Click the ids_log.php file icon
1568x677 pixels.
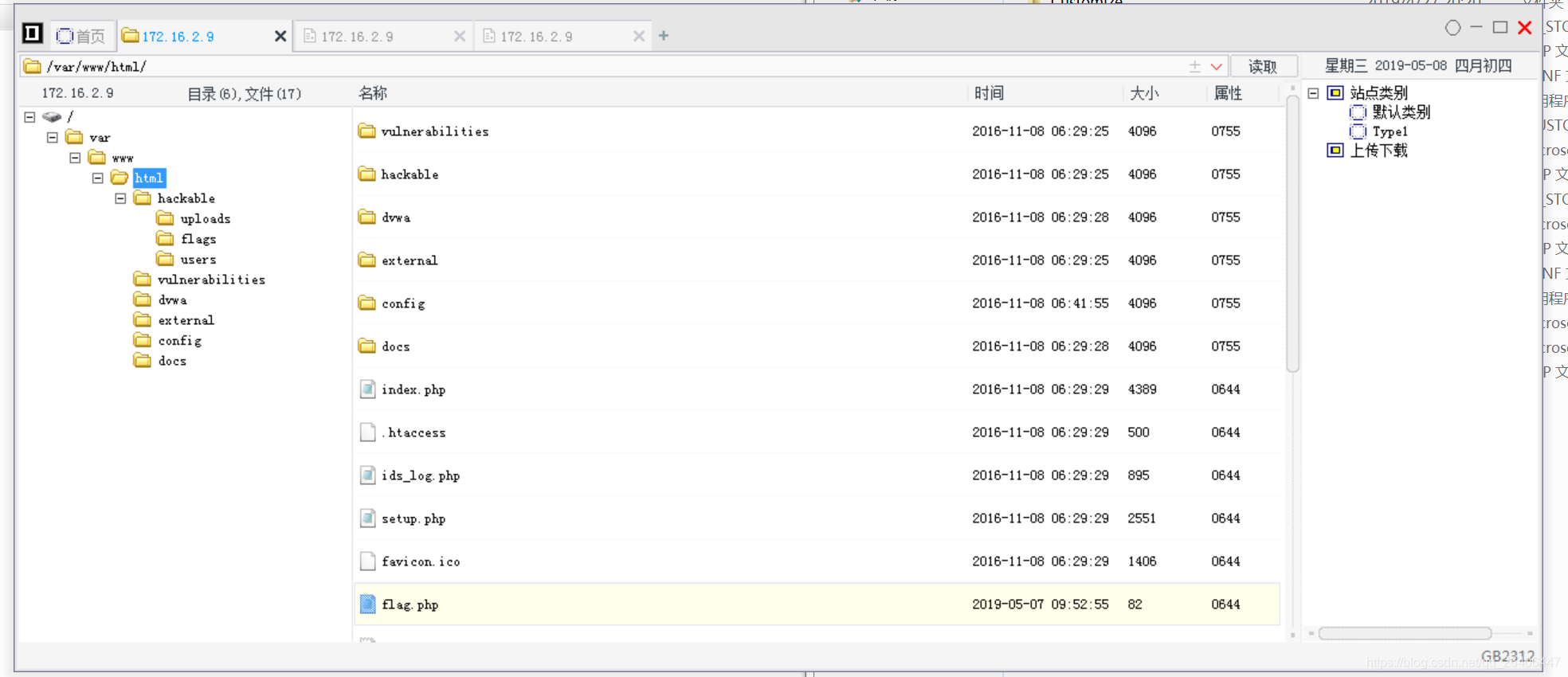[x=367, y=475]
